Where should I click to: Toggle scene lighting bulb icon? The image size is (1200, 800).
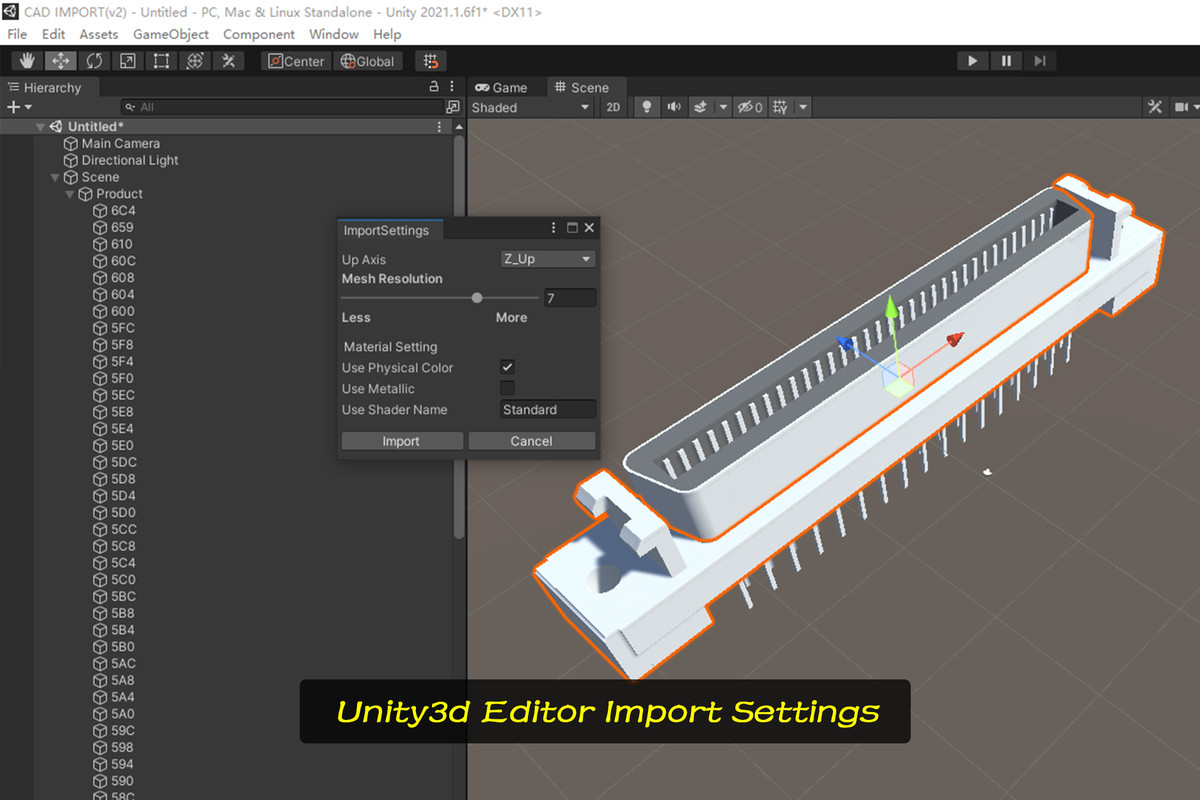[x=647, y=107]
